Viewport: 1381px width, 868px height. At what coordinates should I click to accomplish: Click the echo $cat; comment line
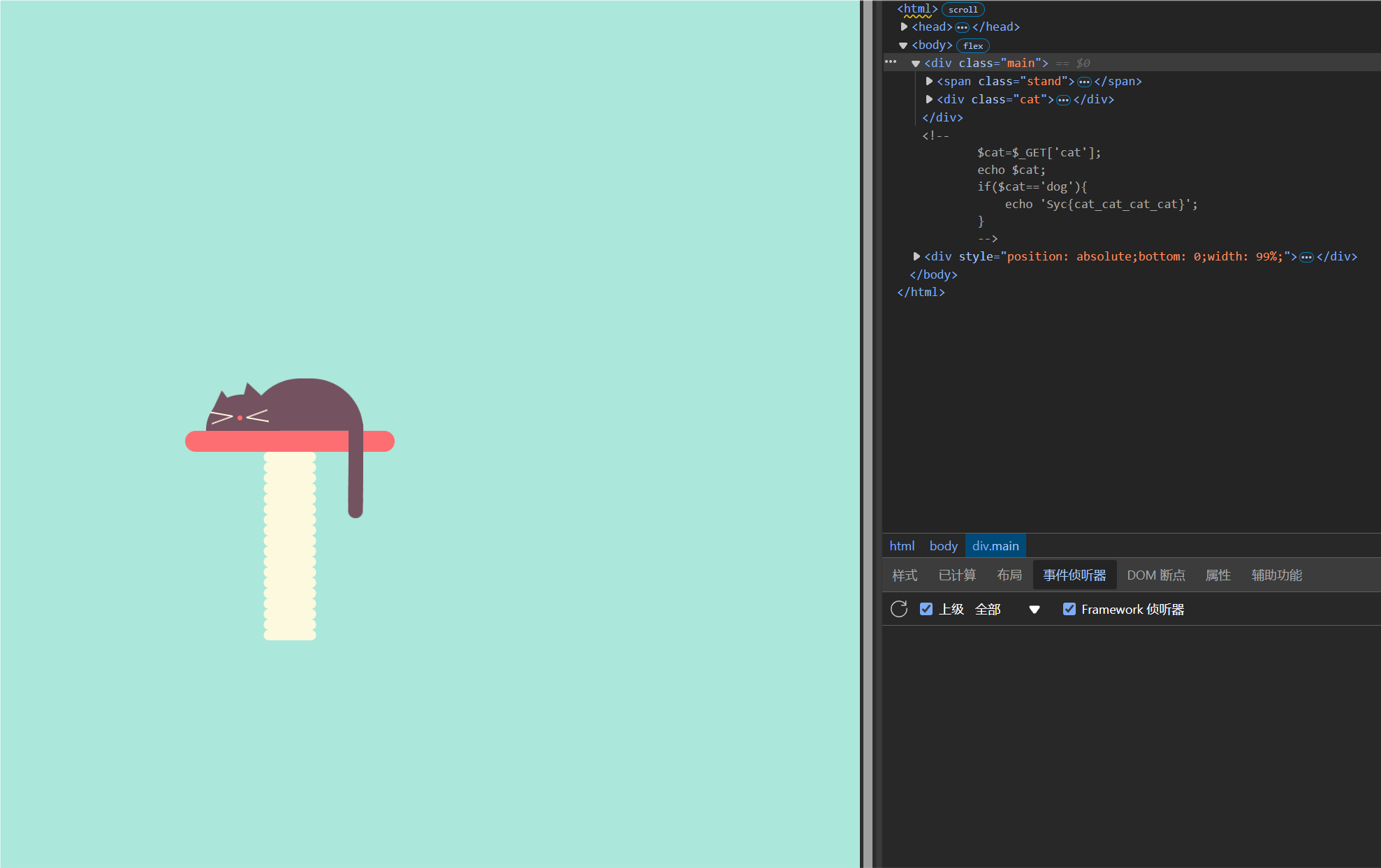1011,170
